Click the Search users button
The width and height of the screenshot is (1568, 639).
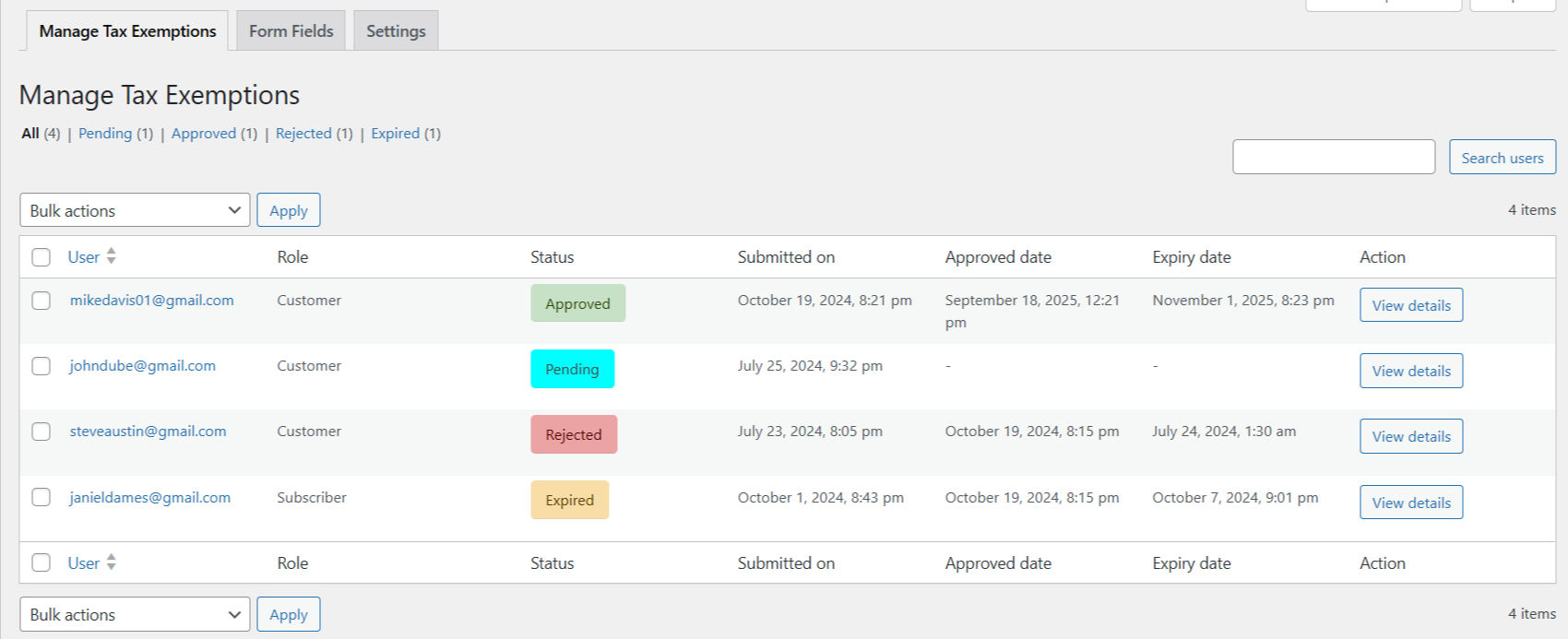pos(1502,158)
